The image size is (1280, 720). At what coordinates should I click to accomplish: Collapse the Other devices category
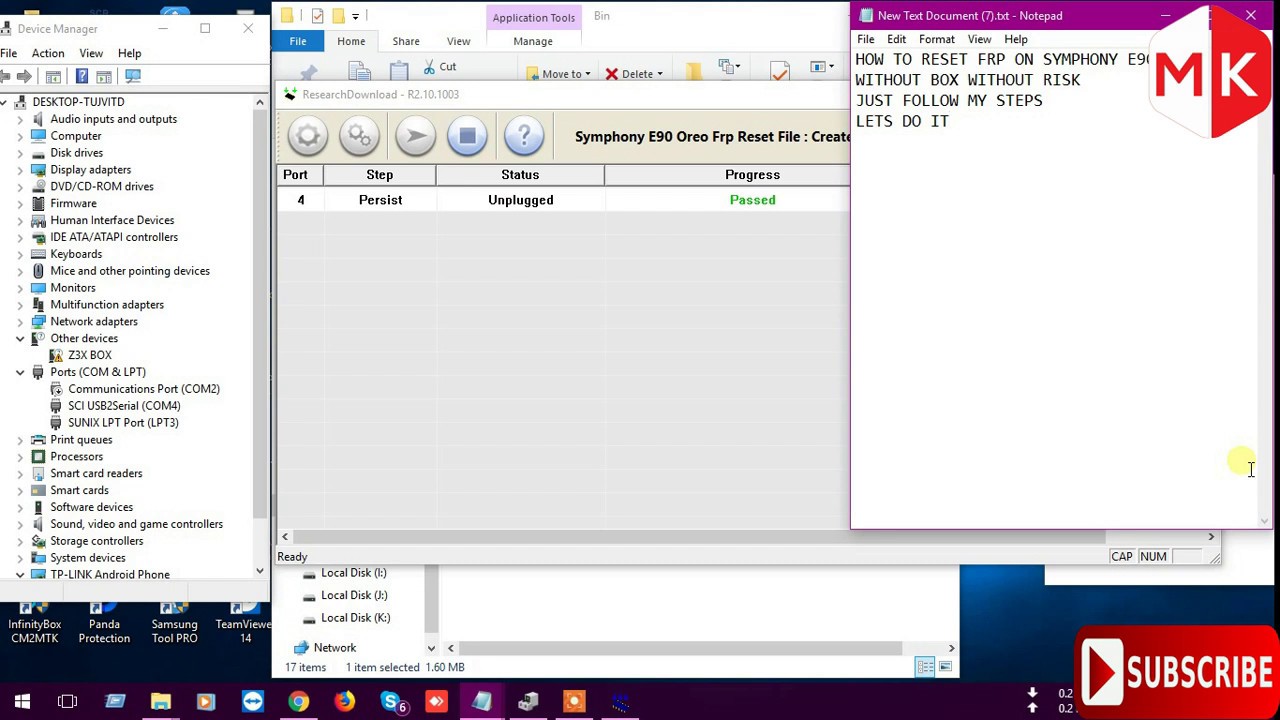(20, 338)
